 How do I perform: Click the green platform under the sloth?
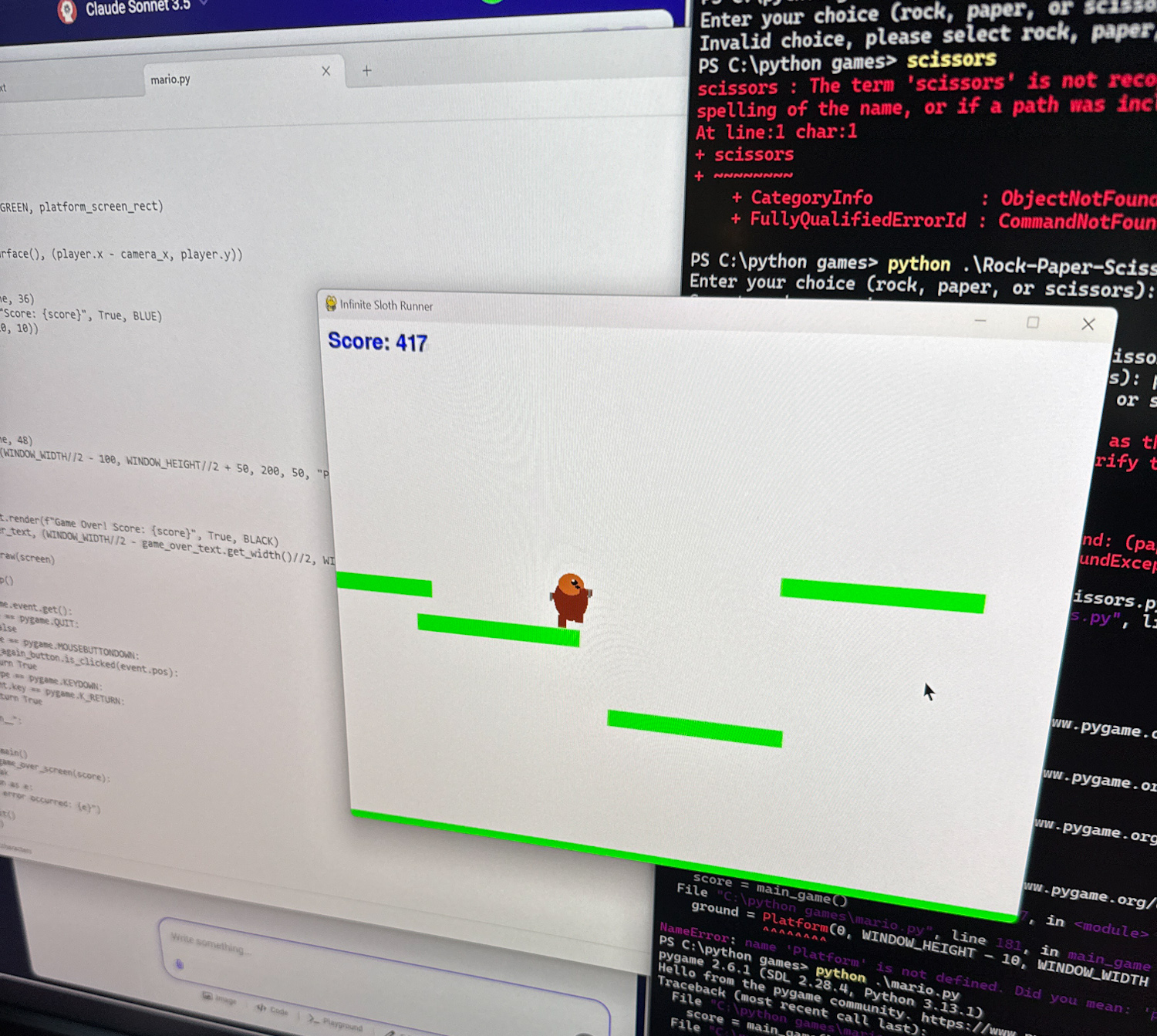click(498, 629)
